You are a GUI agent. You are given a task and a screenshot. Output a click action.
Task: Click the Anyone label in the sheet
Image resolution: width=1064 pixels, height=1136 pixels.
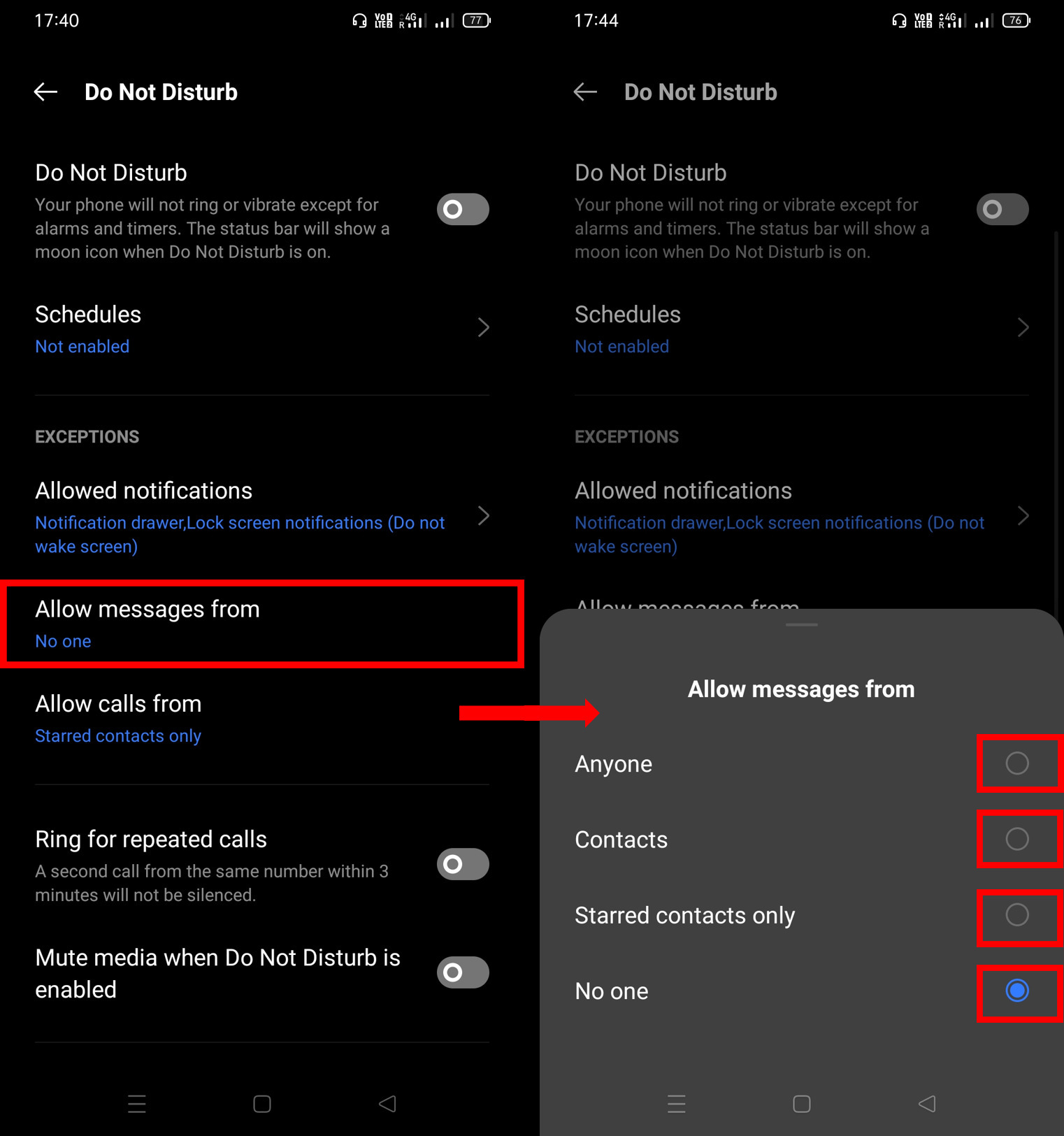(x=613, y=764)
